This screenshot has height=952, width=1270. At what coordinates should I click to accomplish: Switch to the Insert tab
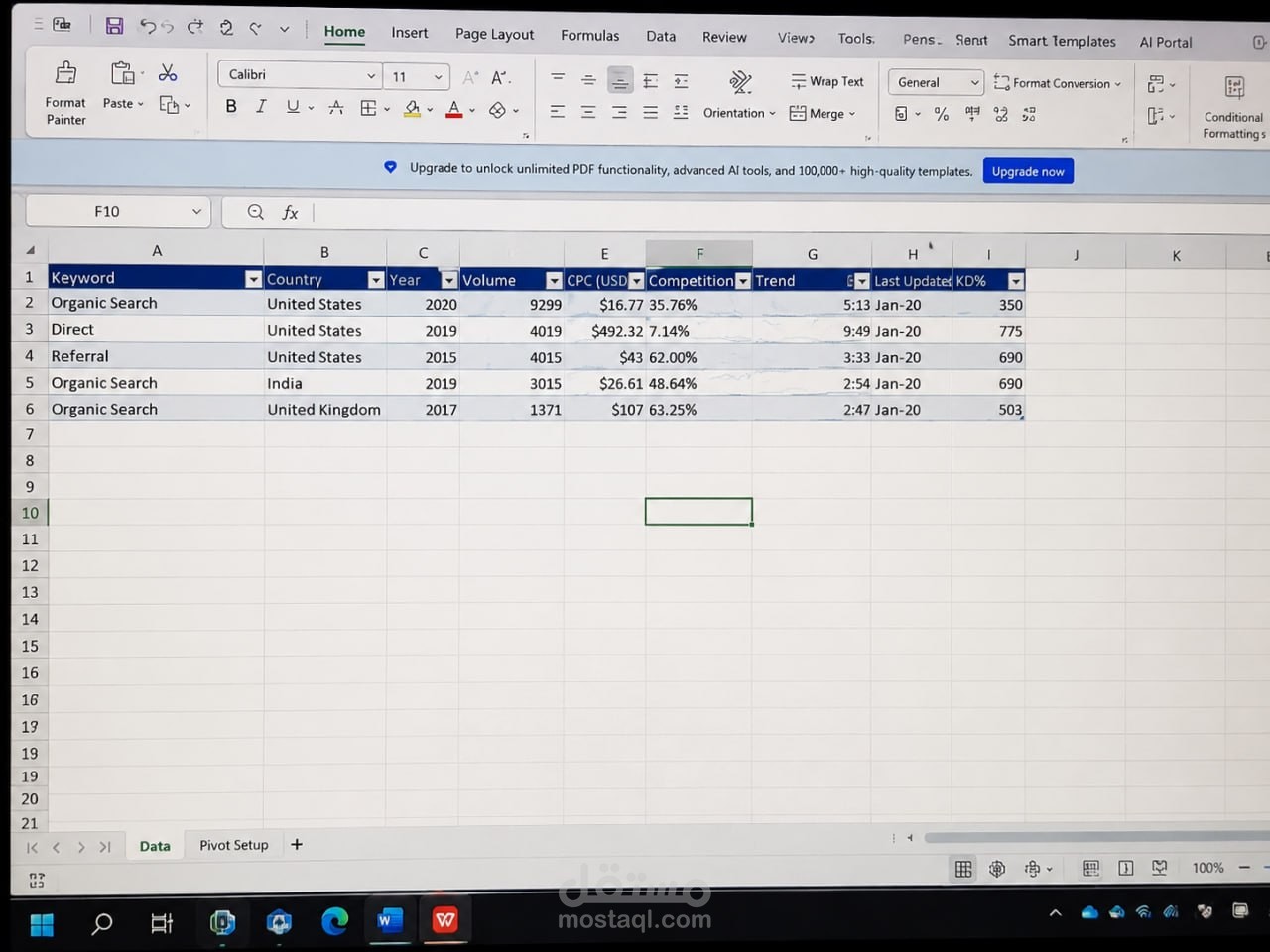point(409,33)
